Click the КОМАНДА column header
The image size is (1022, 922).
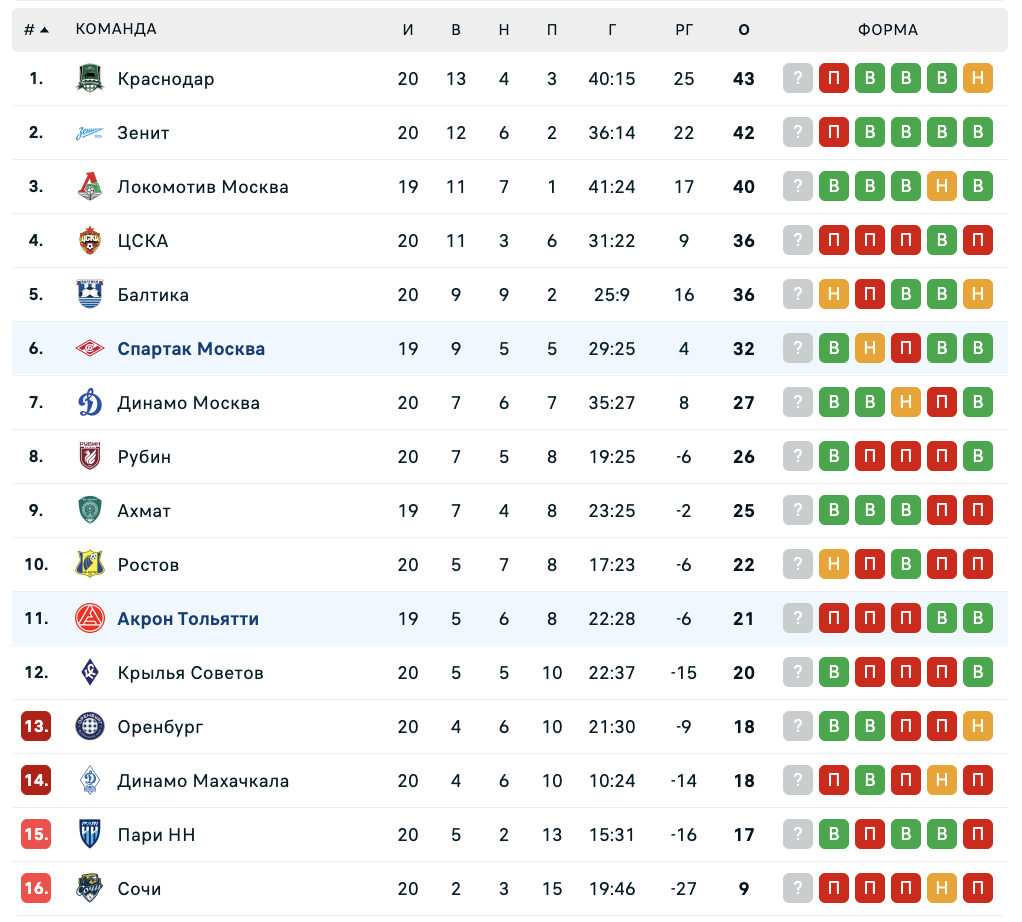coord(116,29)
